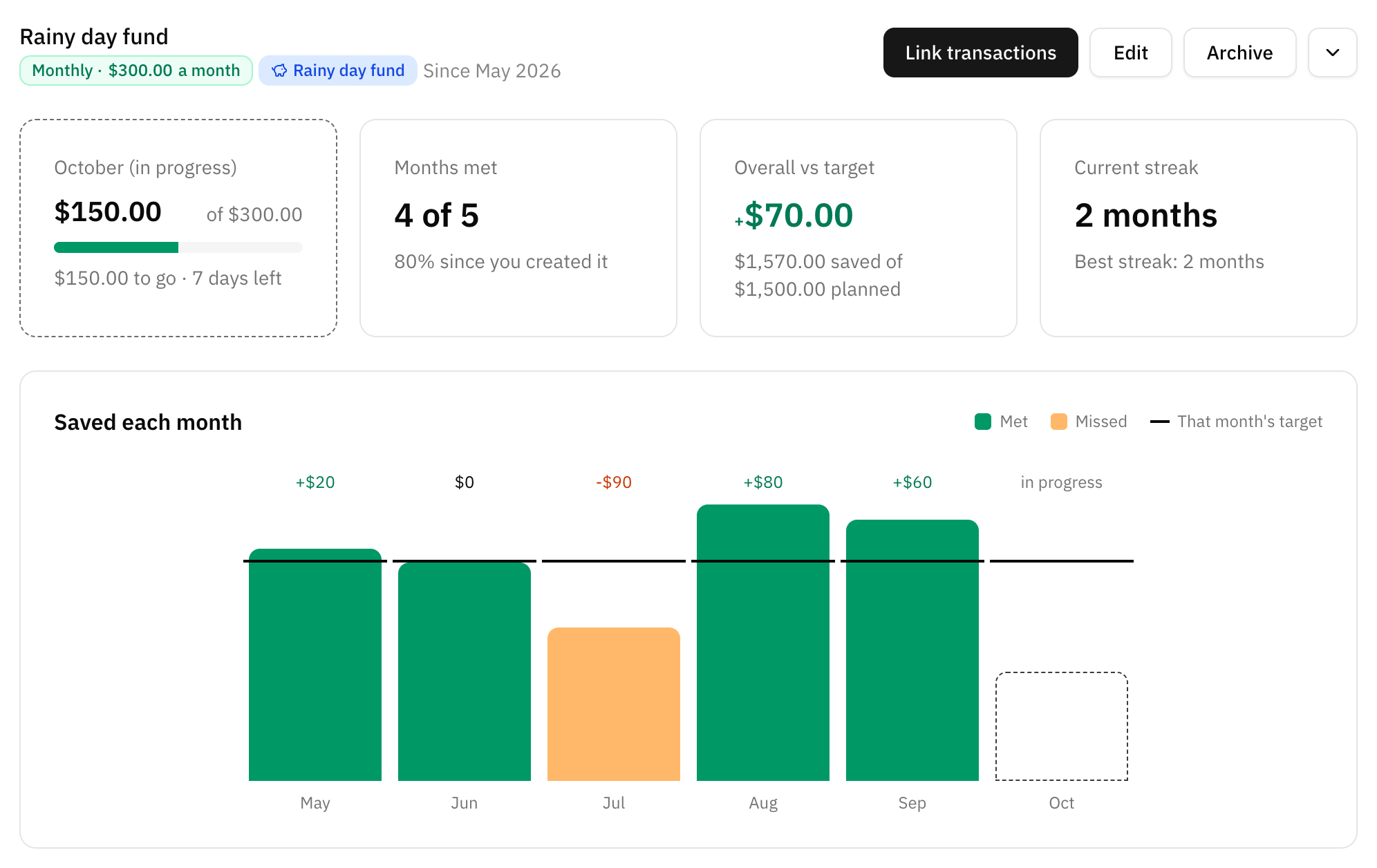The height and width of the screenshot is (868, 1377).
Task: Click the 80% since you created it text
Action: [500, 261]
